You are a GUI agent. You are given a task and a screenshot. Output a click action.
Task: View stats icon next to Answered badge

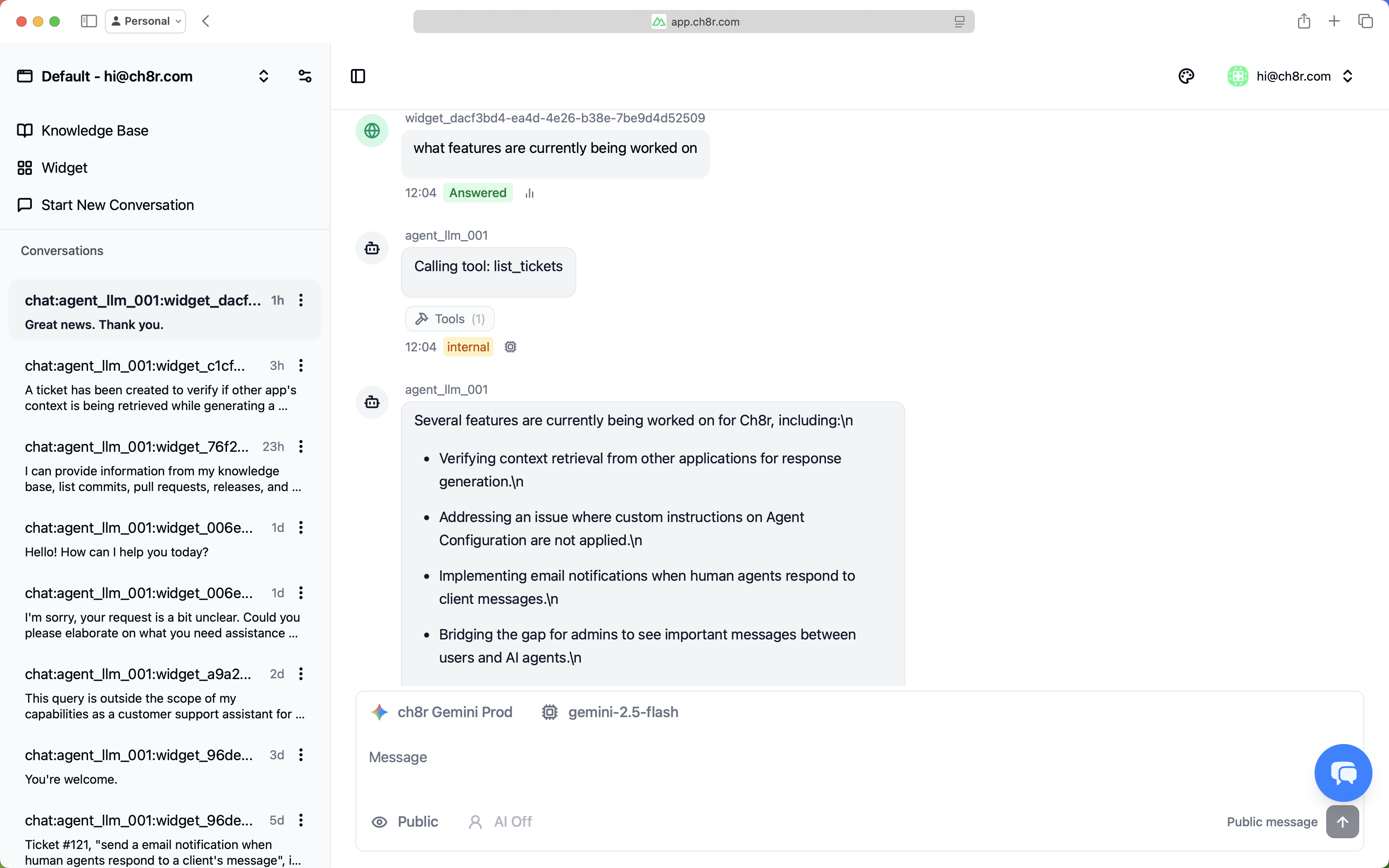coord(529,193)
